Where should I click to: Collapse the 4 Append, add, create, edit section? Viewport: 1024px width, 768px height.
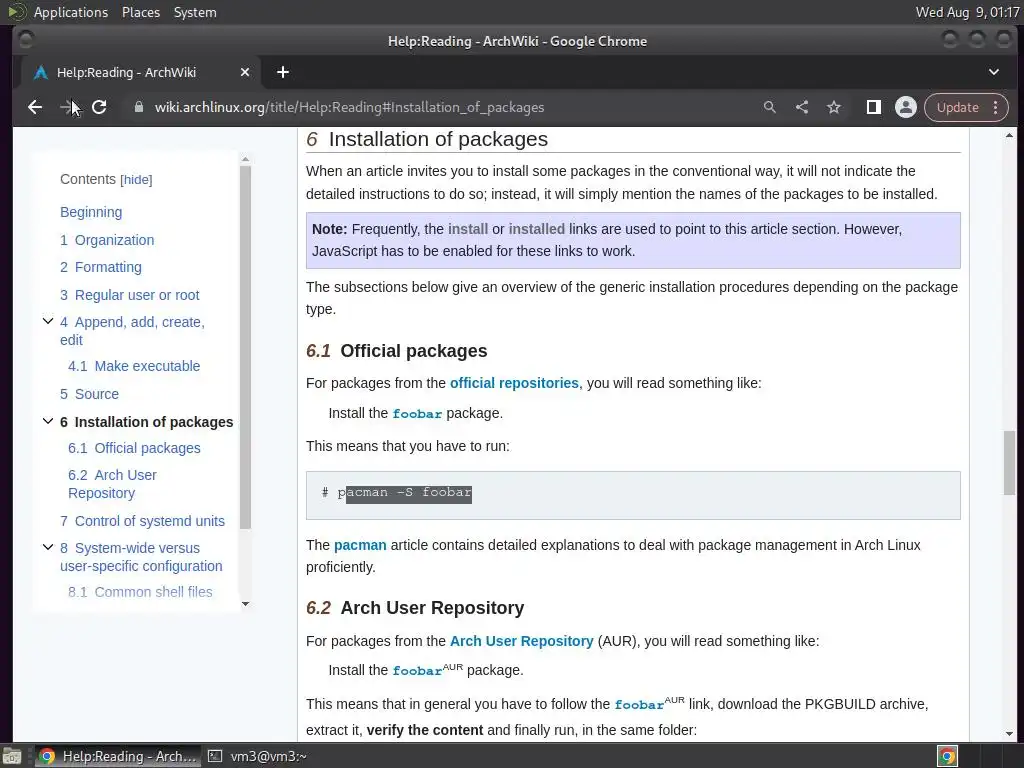pyautogui.click(x=48, y=321)
